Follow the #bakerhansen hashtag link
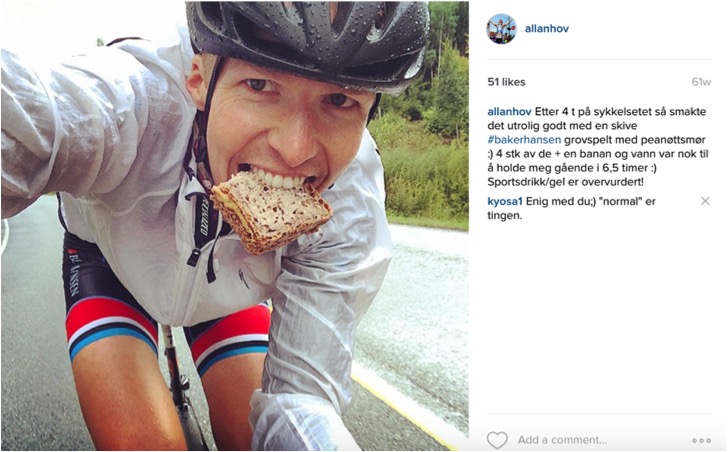Image resolution: width=728 pixels, height=452 pixels. pyautogui.click(x=524, y=140)
